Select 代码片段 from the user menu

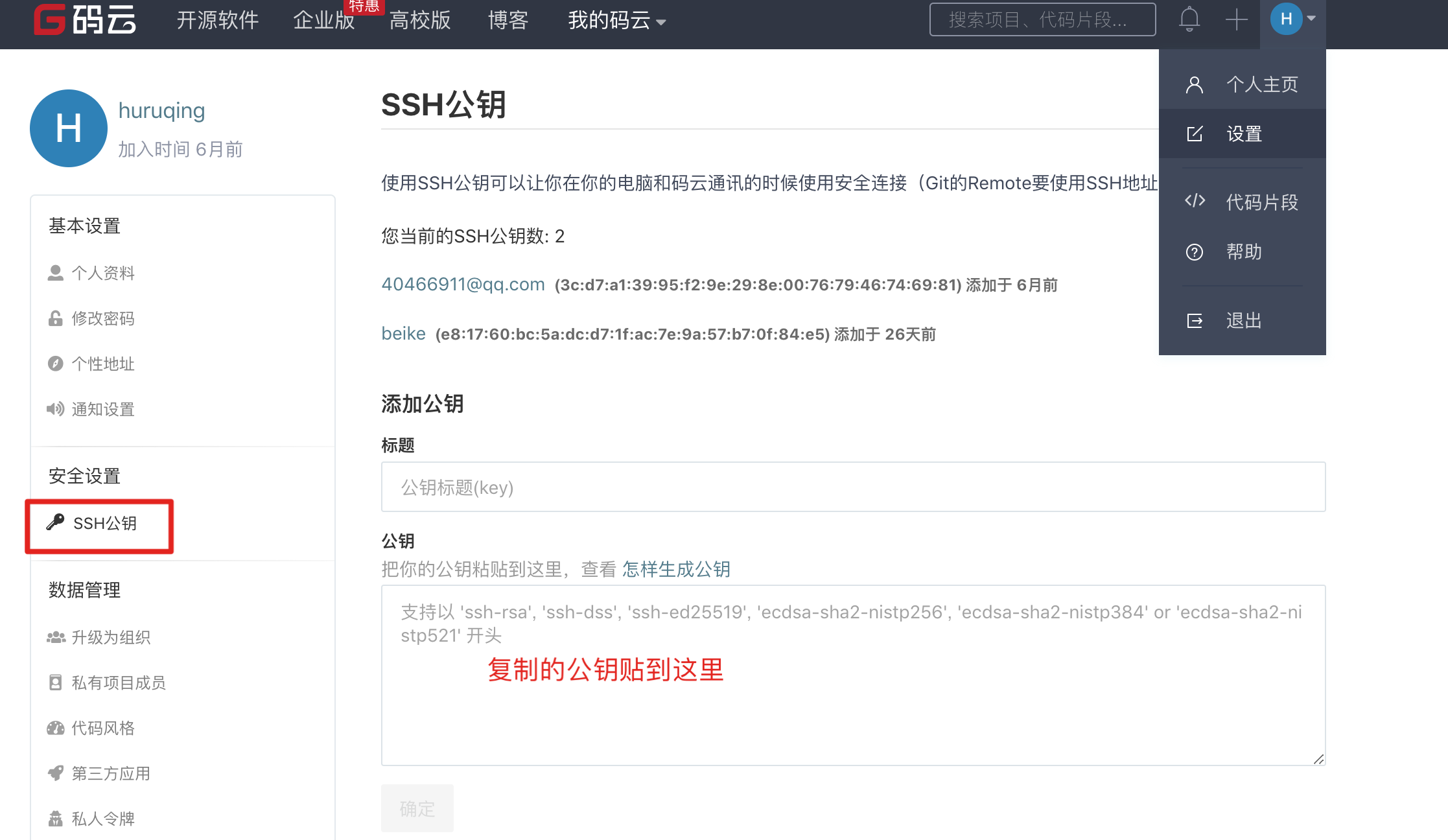(1243, 202)
